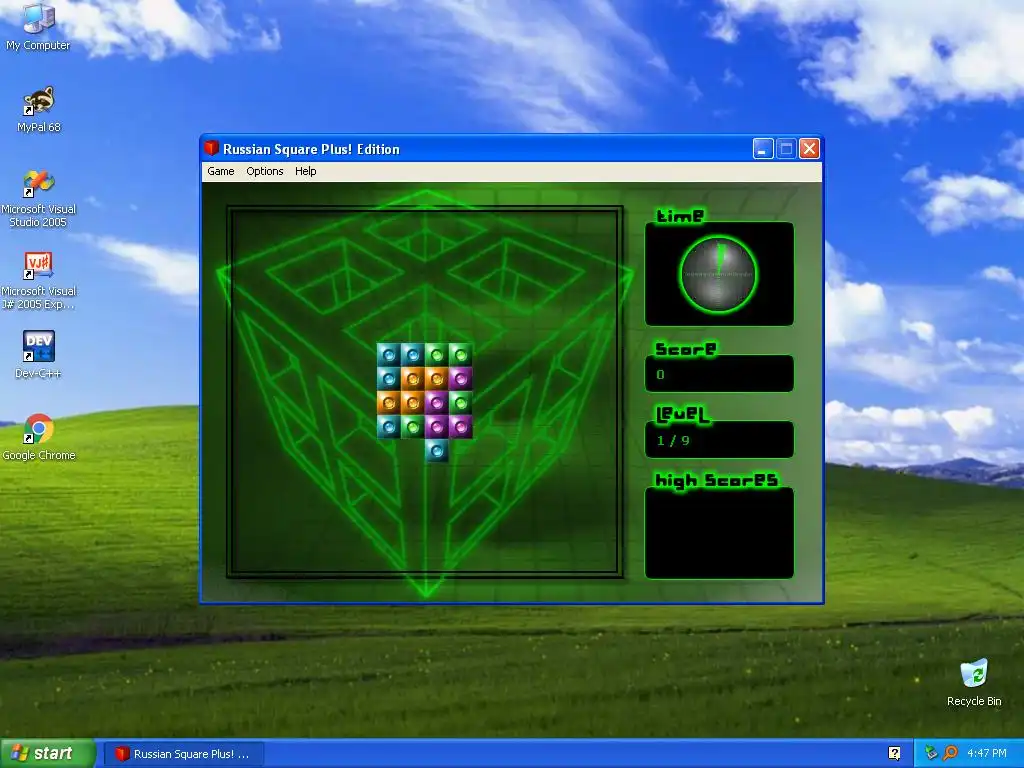The height and width of the screenshot is (768, 1024).
Task: Click the Level value showing 1 / 9
Action: 719,440
